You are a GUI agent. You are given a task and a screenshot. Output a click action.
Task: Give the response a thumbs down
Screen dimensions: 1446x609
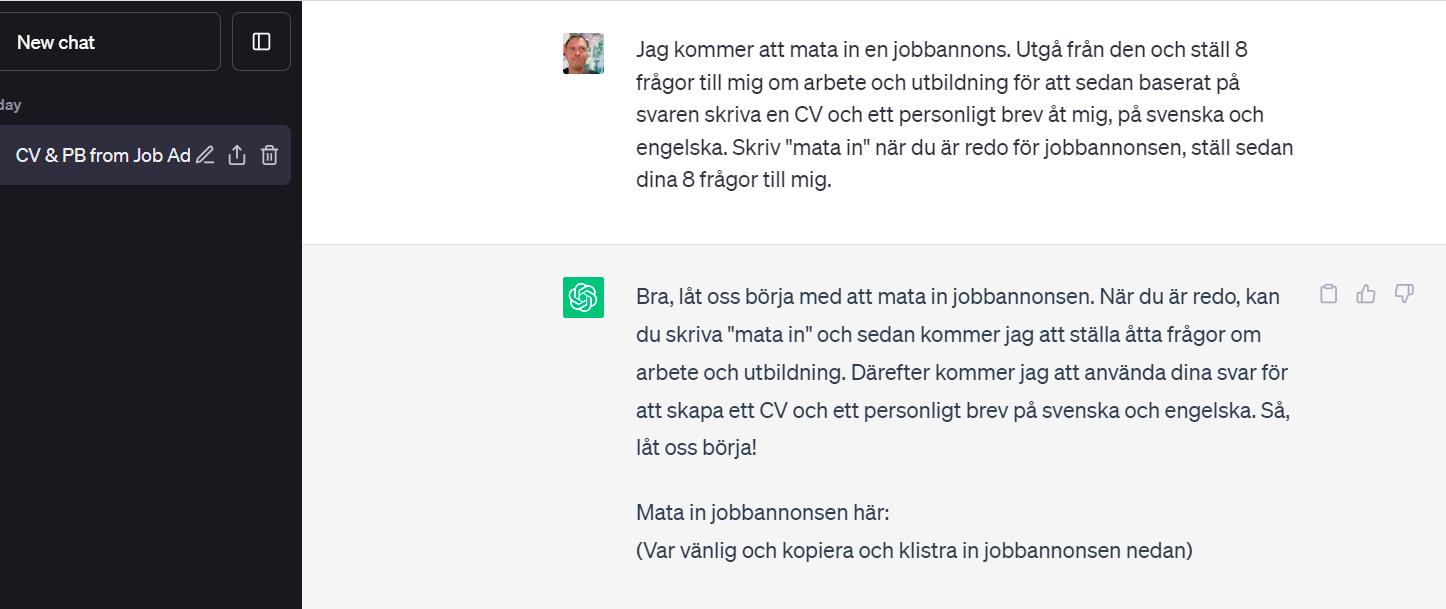[x=1404, y=294]
